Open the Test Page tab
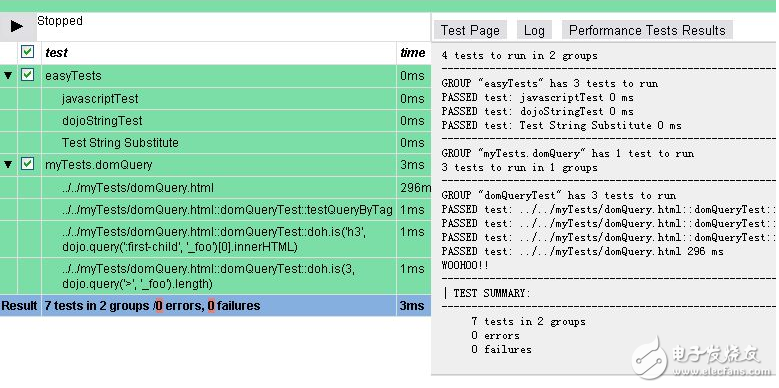 [470, 30]
